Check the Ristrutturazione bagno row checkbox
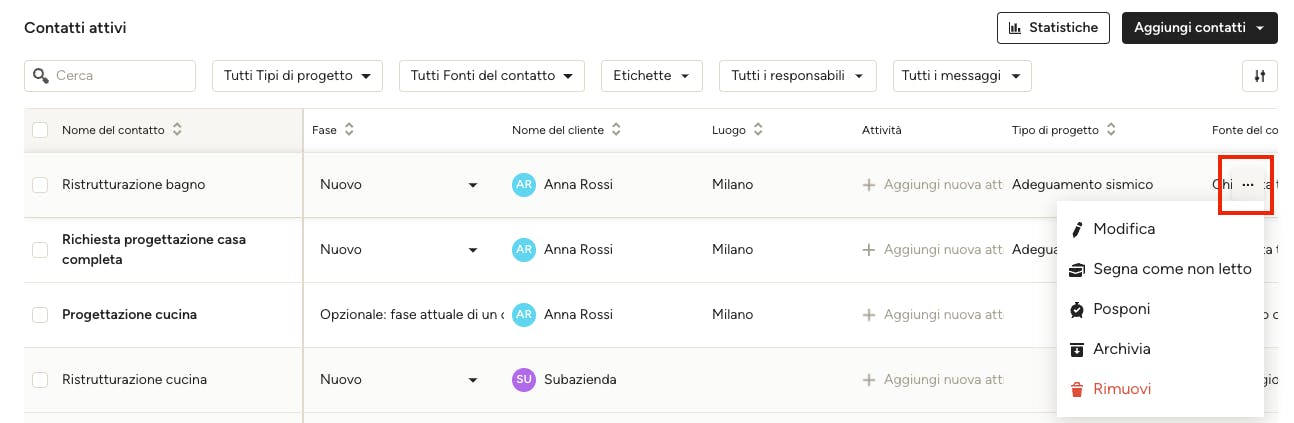Viewport: 1294px width, 423px height. pos(40,185)
